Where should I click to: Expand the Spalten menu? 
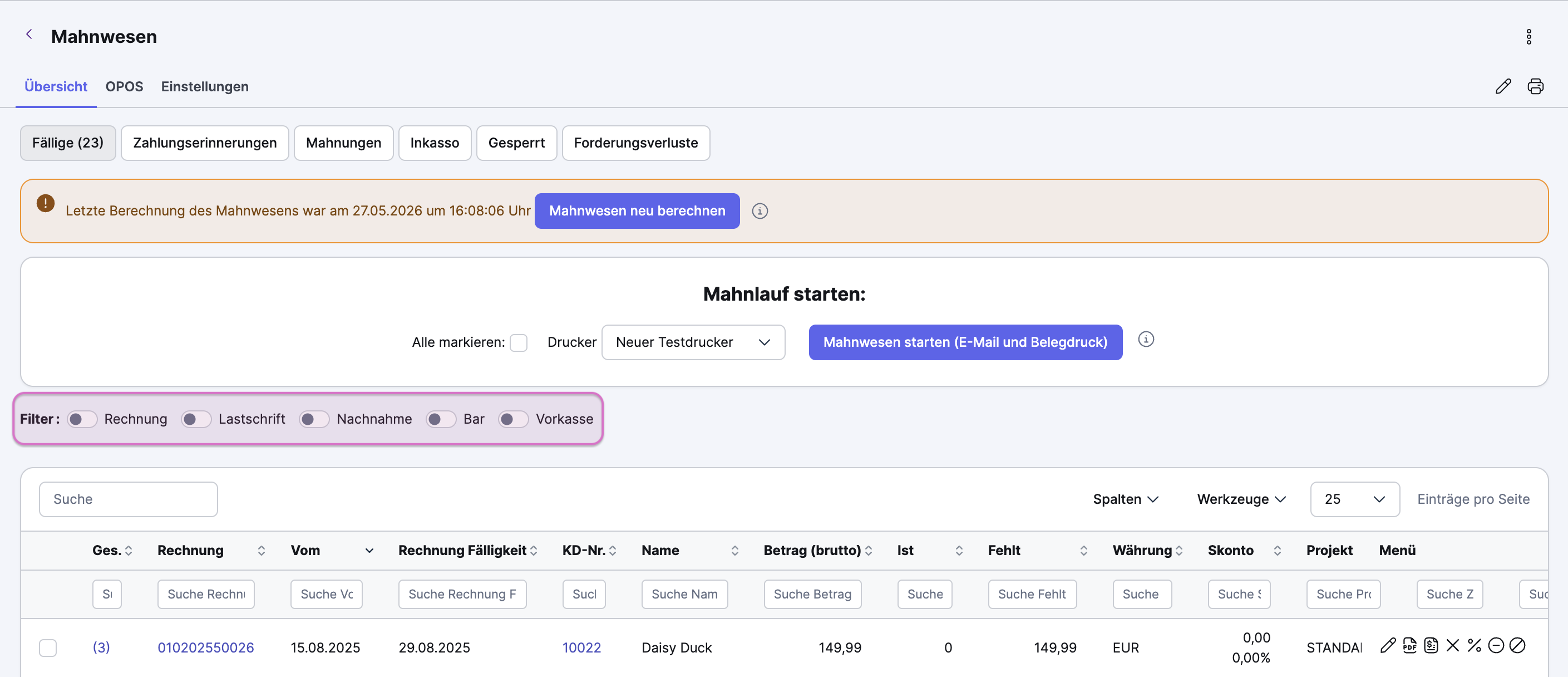tap(1126, 499)
